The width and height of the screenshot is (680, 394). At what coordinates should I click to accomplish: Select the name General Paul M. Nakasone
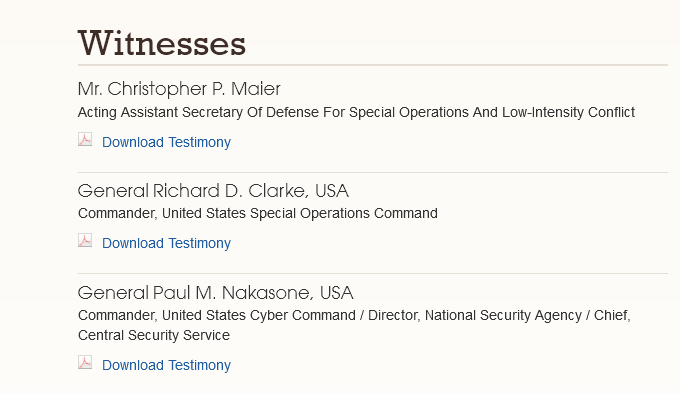[x=194, y=293]
